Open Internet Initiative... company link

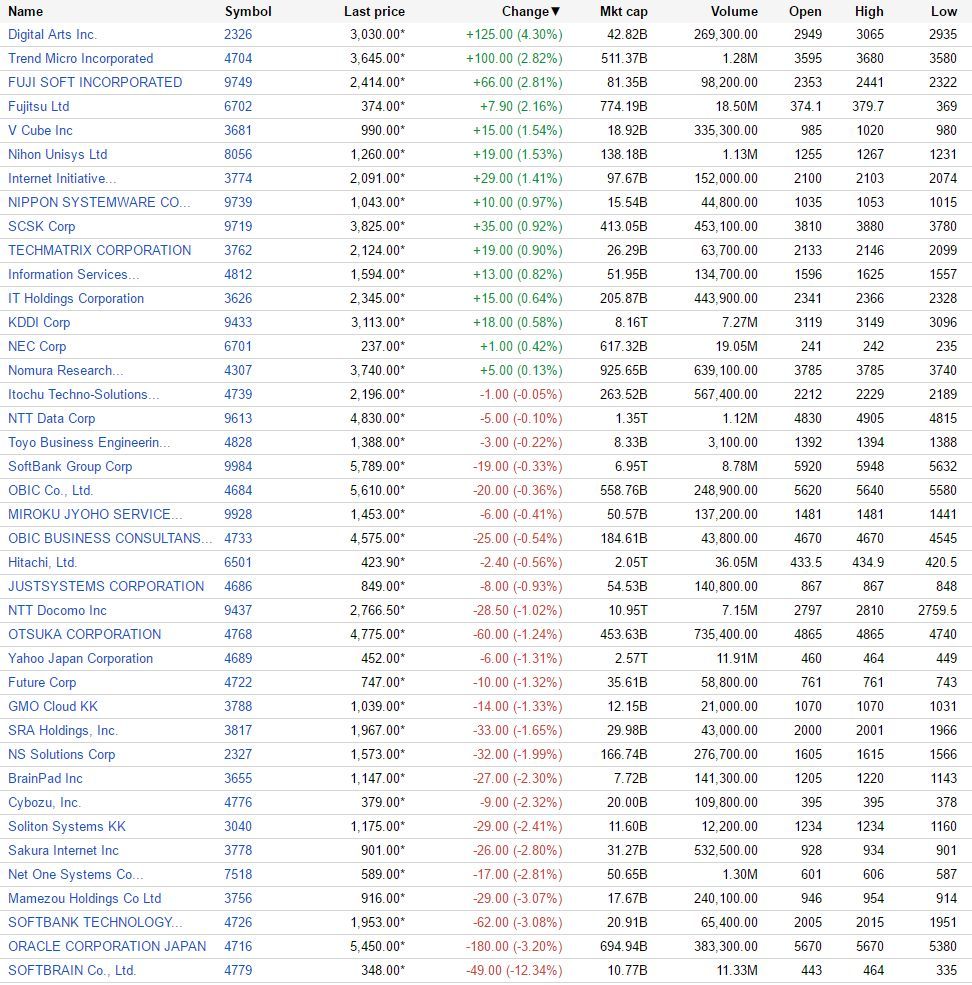click(62, 178)
